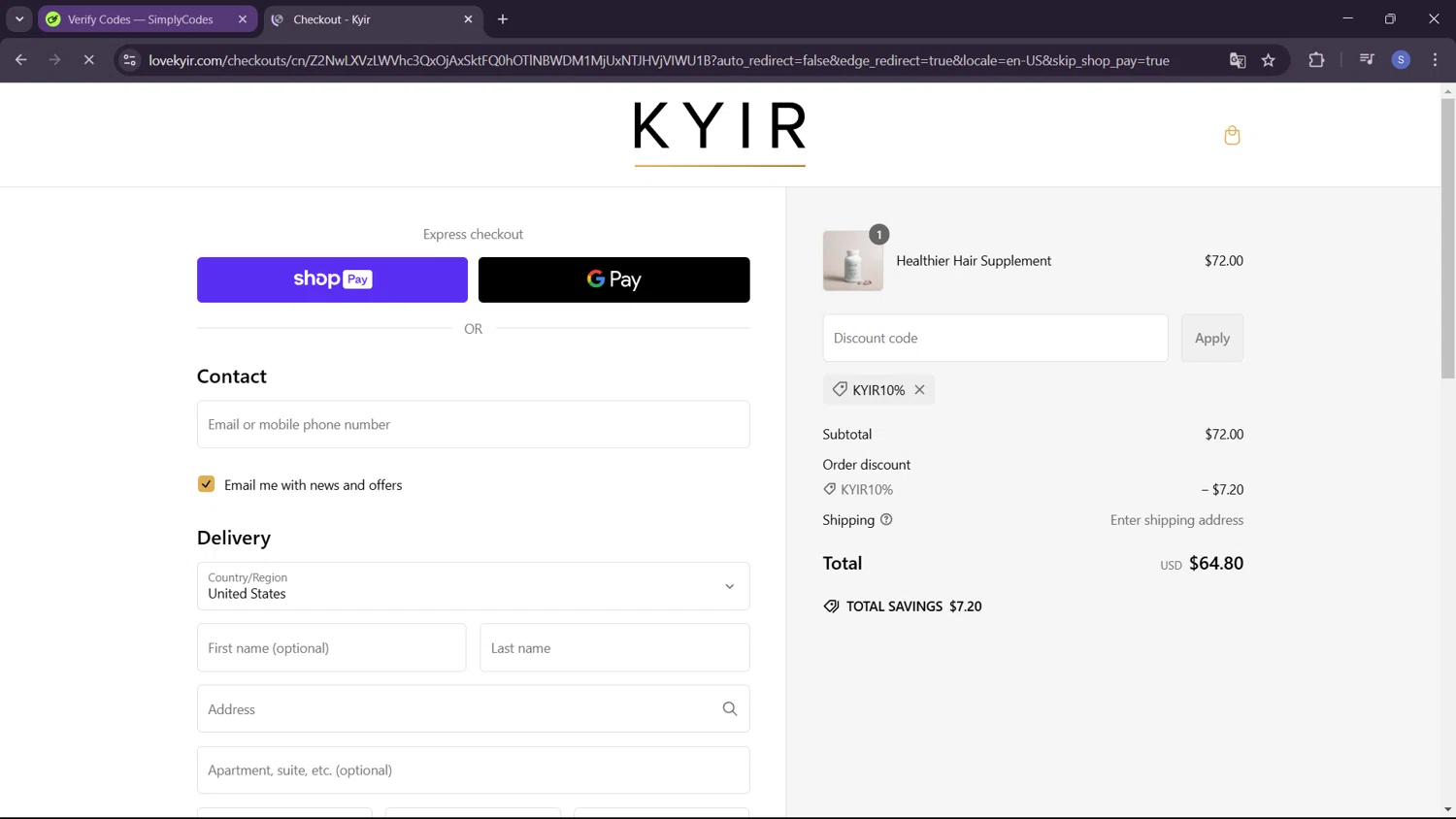Click the translate page icon
The width and height of the screenshot is (1456, 819).
pyautogui.click(x=1238, y=60)
